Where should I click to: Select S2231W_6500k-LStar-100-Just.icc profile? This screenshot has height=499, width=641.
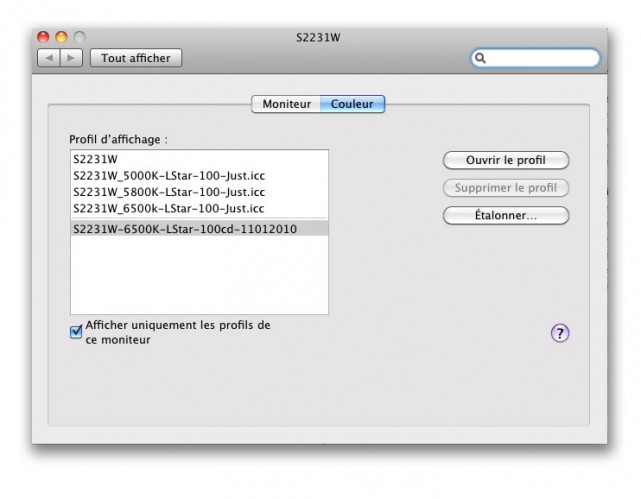click(x=199, y=208)
